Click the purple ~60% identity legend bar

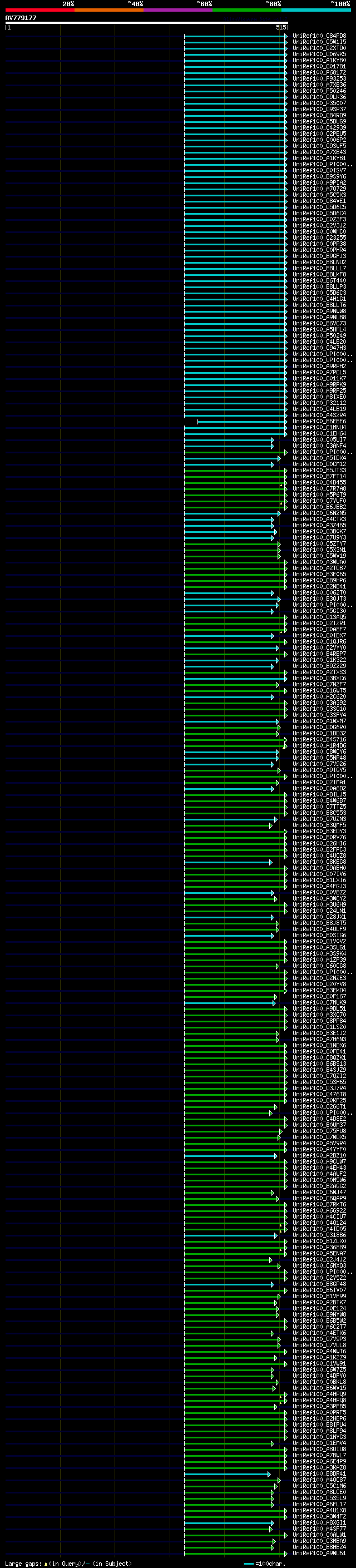[x=179, y=10]
